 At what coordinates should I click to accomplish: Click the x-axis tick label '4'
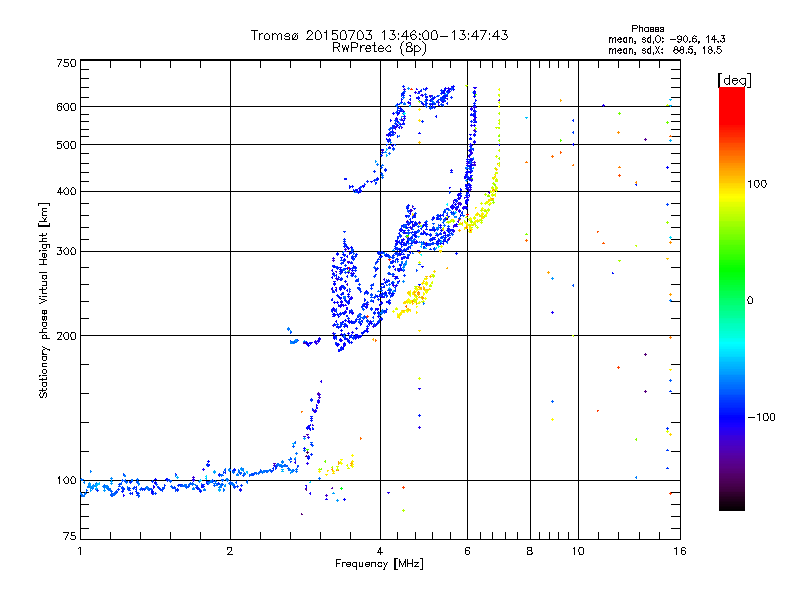tap(380, 551)
